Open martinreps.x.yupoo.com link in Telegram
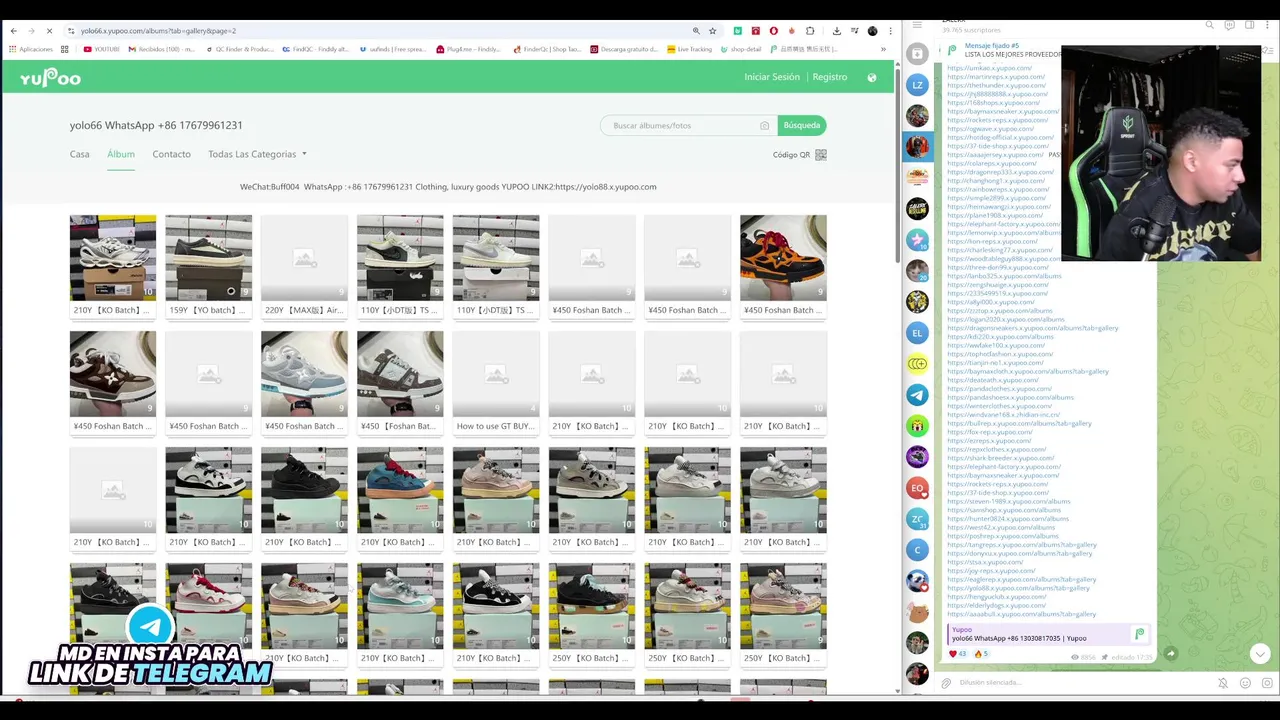 click(996, 77)
